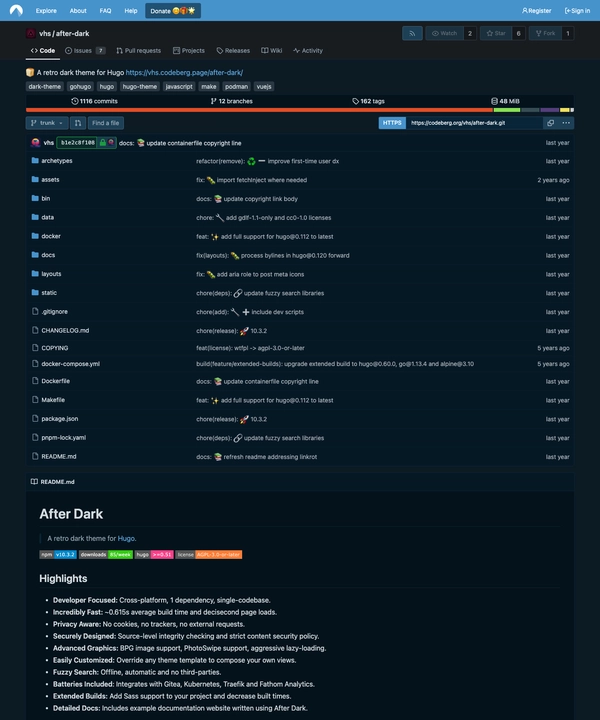Open Explore in the top navigation
The image size is (600, 720).
tap(46, 11)
